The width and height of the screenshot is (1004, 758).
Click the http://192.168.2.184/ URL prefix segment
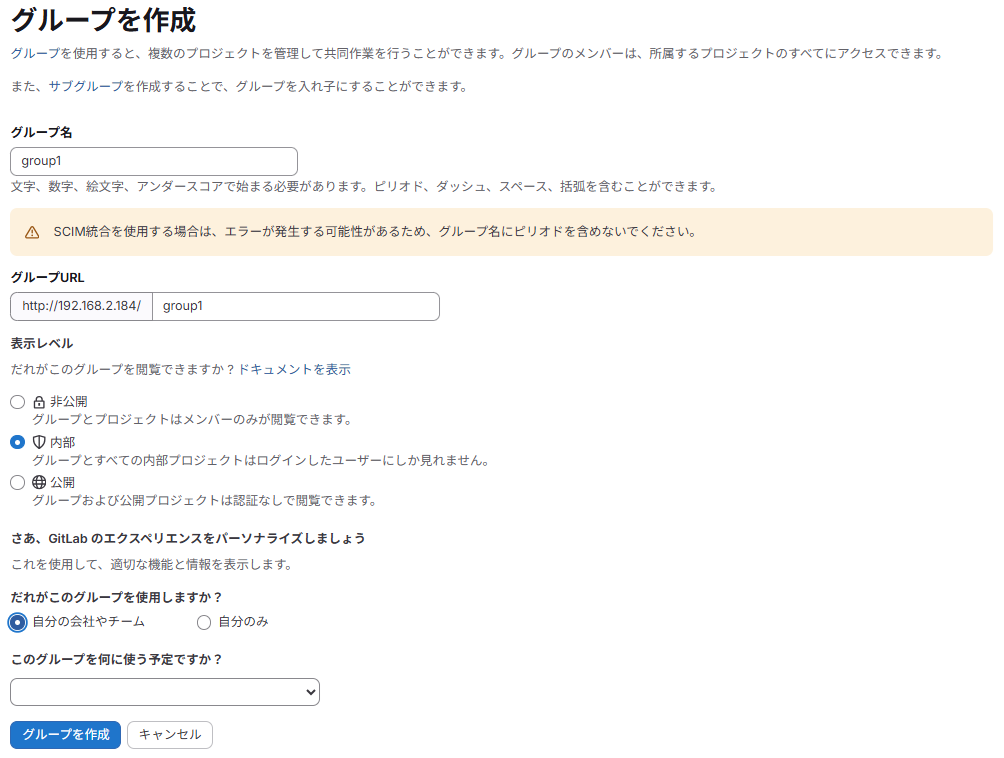80,306
